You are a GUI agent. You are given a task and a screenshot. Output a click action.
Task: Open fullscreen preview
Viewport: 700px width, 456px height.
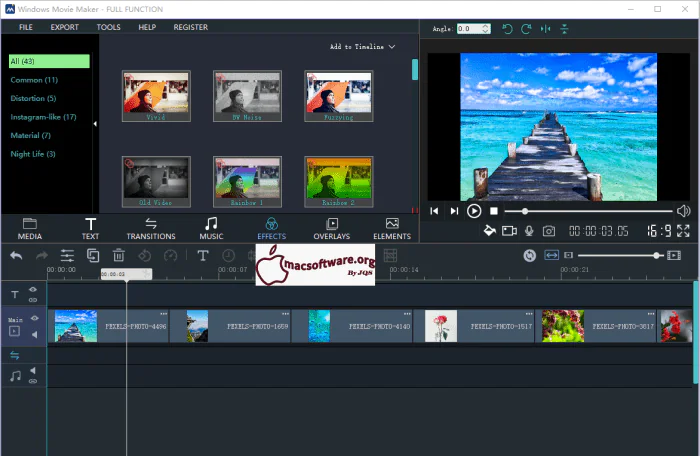(x=683, y=230)
